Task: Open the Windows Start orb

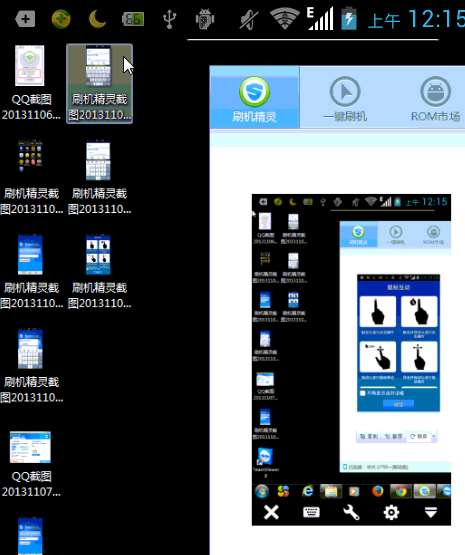Action: tap(262, 491)
